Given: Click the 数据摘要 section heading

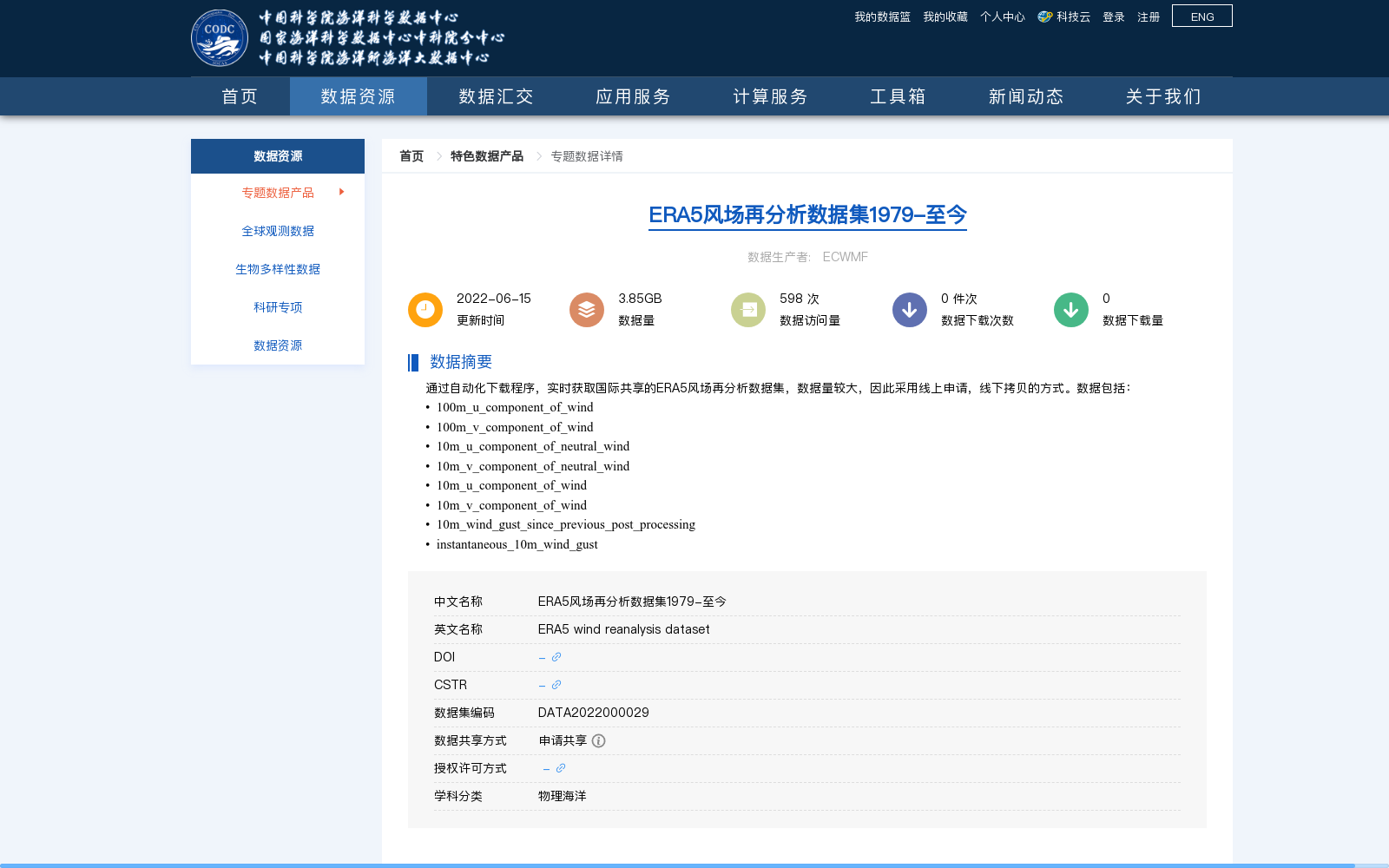Looking at the screenshot, I should [461, 362].
